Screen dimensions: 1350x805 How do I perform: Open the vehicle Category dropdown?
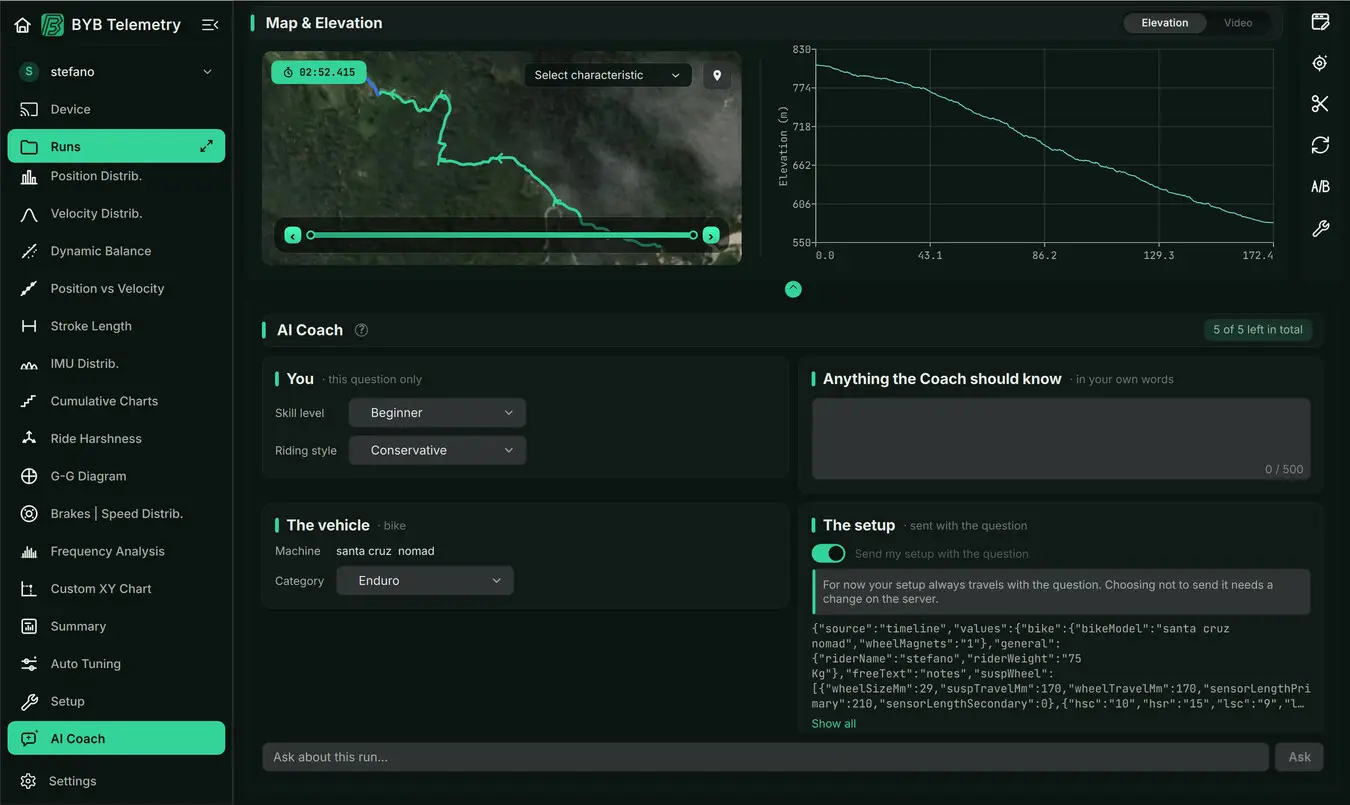tap(425, 581)
